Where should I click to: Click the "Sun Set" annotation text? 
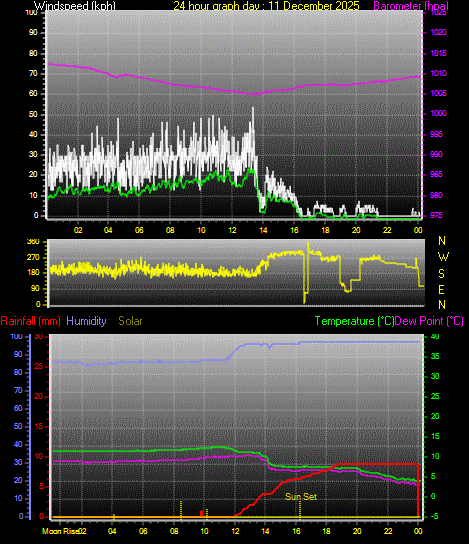[x=301, y=496]
